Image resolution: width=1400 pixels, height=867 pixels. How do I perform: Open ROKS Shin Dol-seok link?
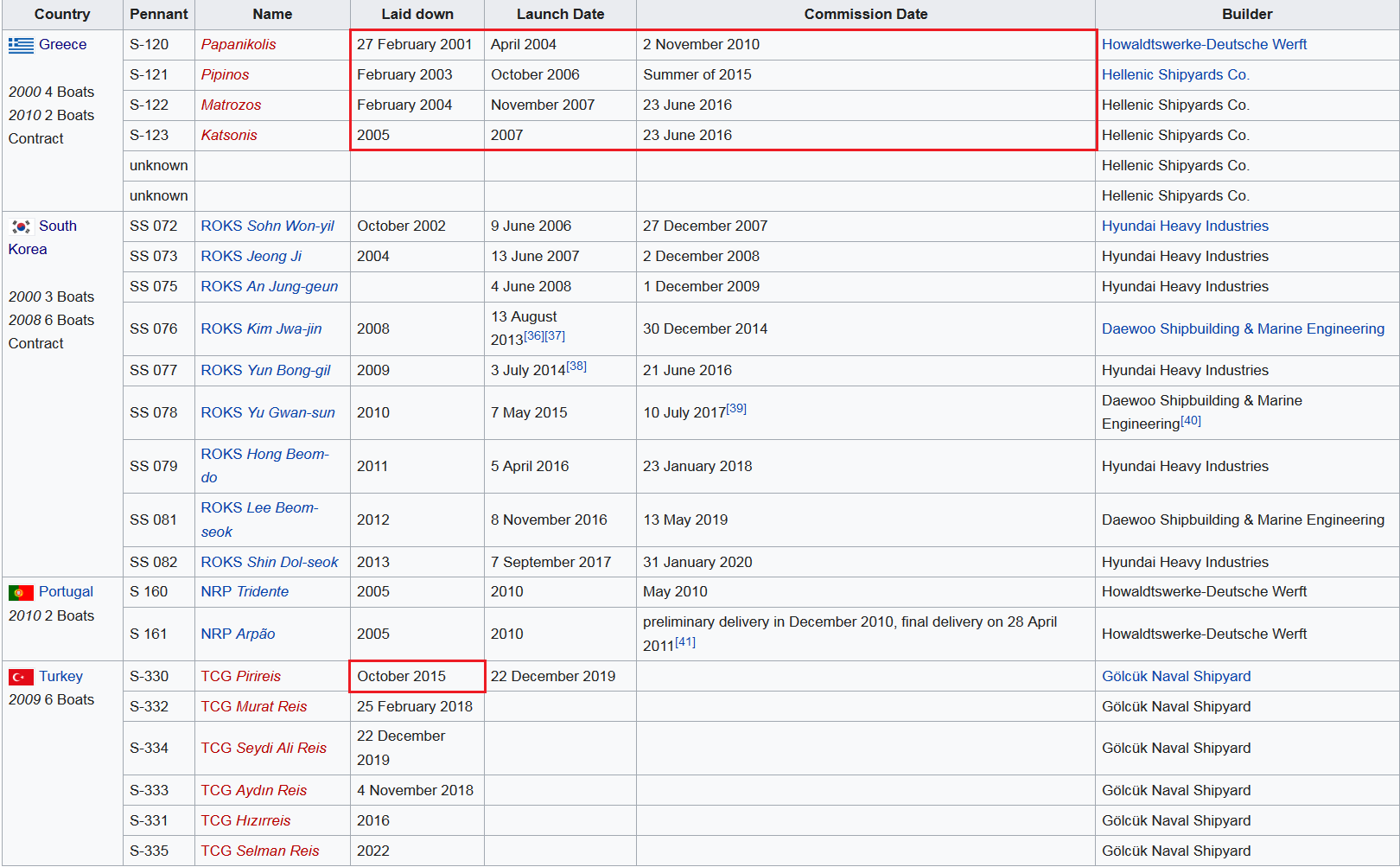[x=270, y=563]
